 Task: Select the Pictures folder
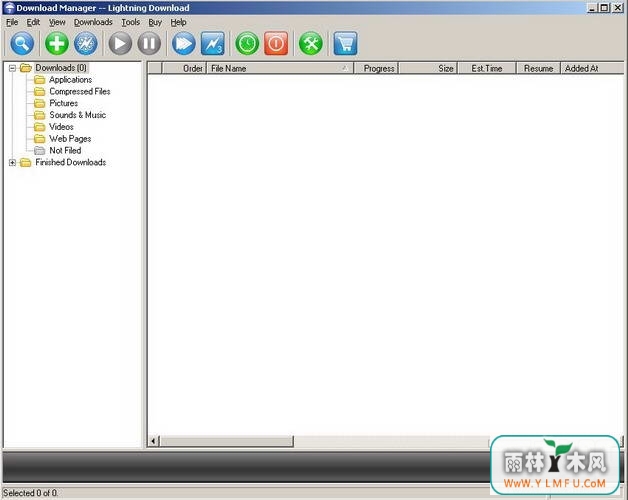pyautogui.click(x=63, y=103)
